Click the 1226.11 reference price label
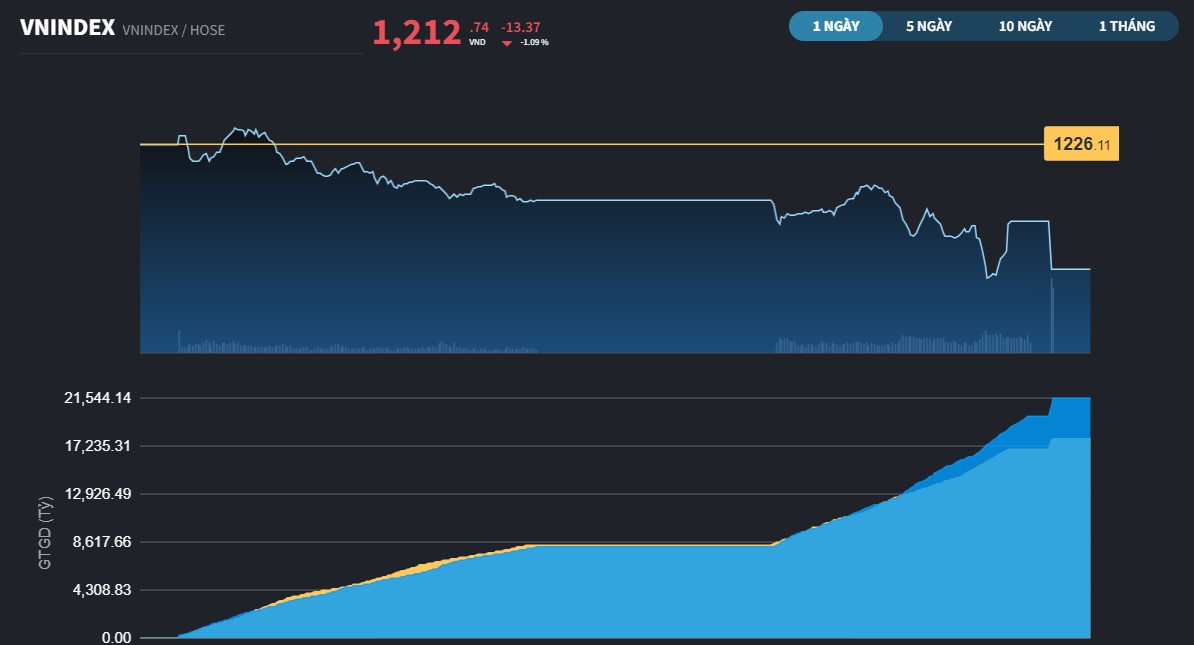The height and width of the screenshot is (645, 1194). tap(1081, 144)
